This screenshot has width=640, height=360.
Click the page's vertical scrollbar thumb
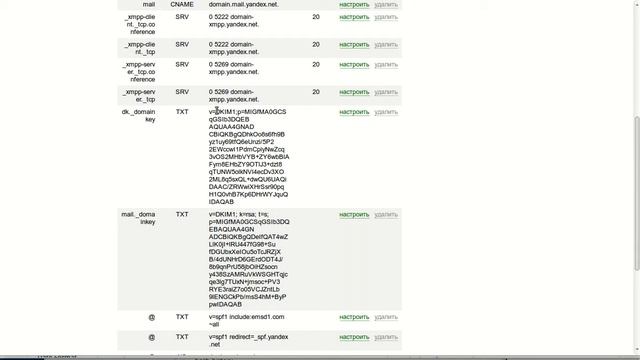tap(637, 193)
